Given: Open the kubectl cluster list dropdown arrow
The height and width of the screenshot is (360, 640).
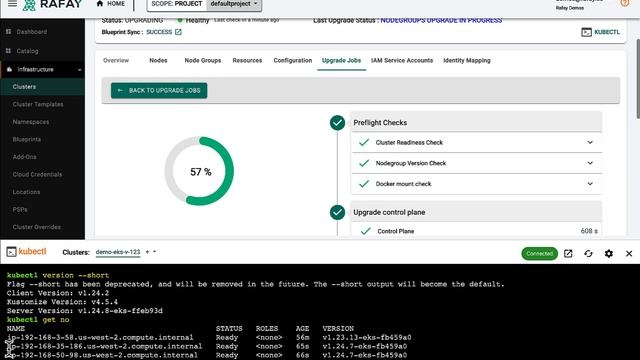Looking at the screenshot, I should (x=154, y=252).
